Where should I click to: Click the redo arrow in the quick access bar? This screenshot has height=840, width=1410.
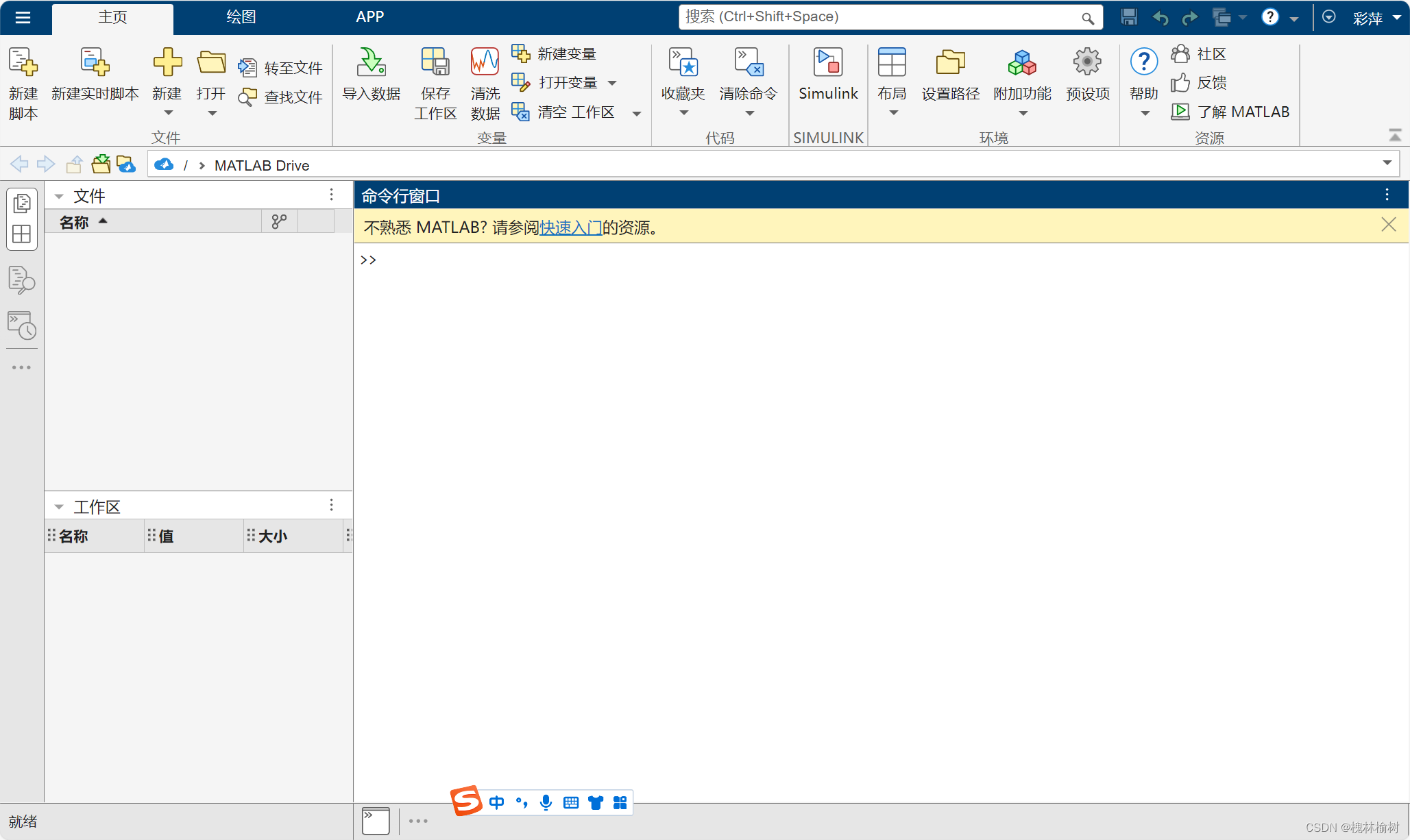click(1190, 18)
